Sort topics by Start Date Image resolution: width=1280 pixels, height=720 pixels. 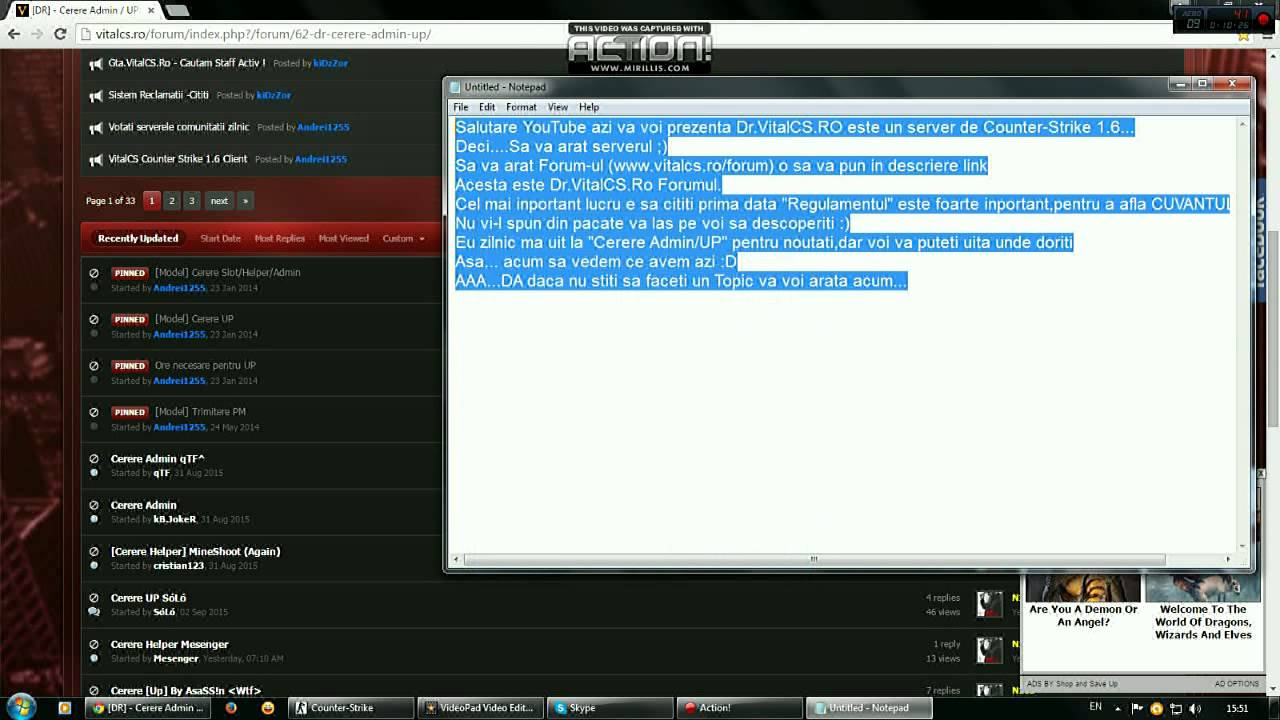(220, 238)
